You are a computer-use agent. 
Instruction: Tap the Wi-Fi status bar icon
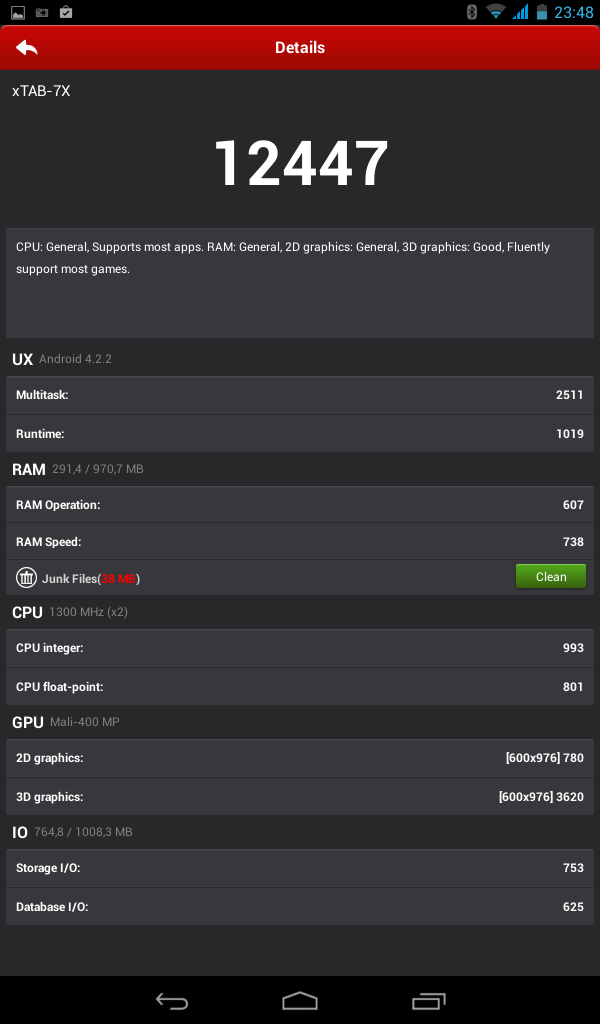coord(497,12)
